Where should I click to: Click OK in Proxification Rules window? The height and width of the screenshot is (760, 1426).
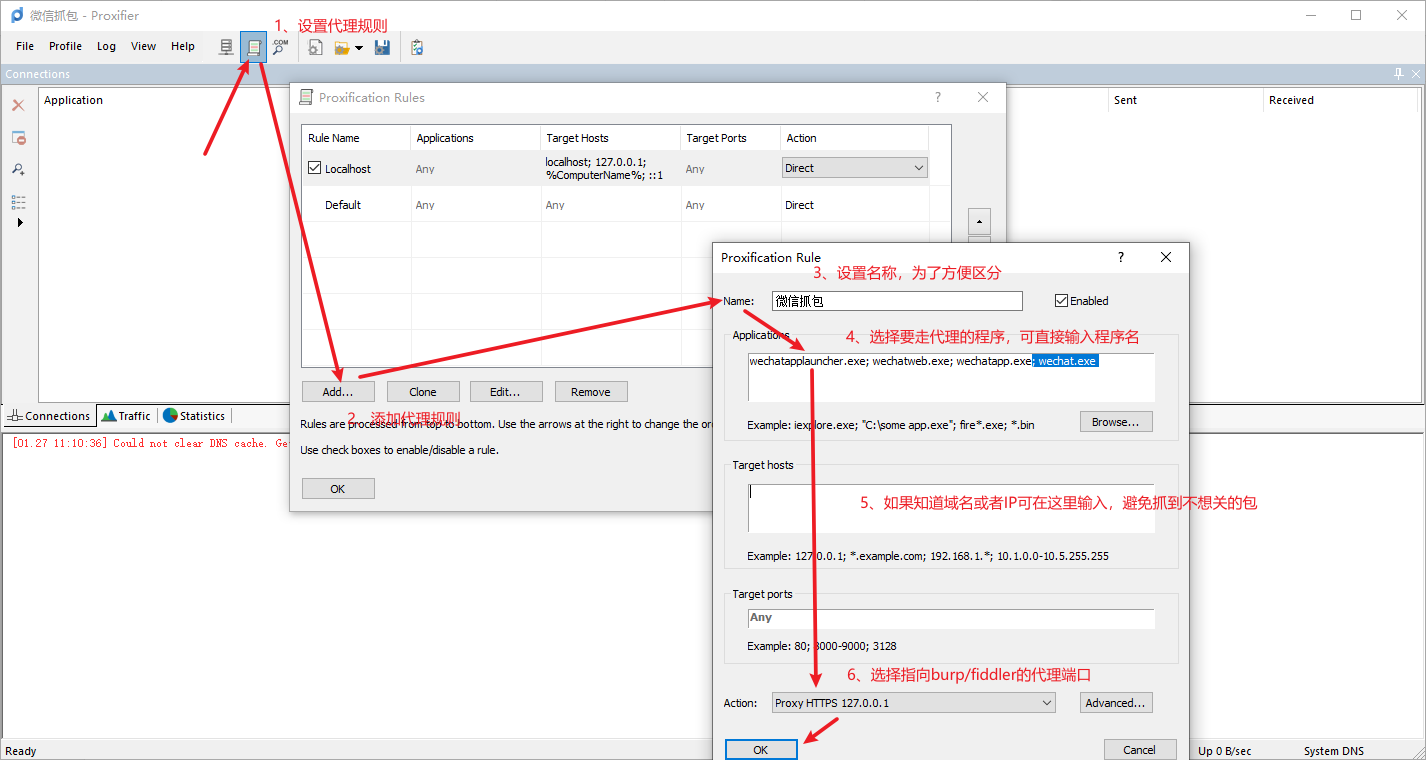click(x=338, y=489)
